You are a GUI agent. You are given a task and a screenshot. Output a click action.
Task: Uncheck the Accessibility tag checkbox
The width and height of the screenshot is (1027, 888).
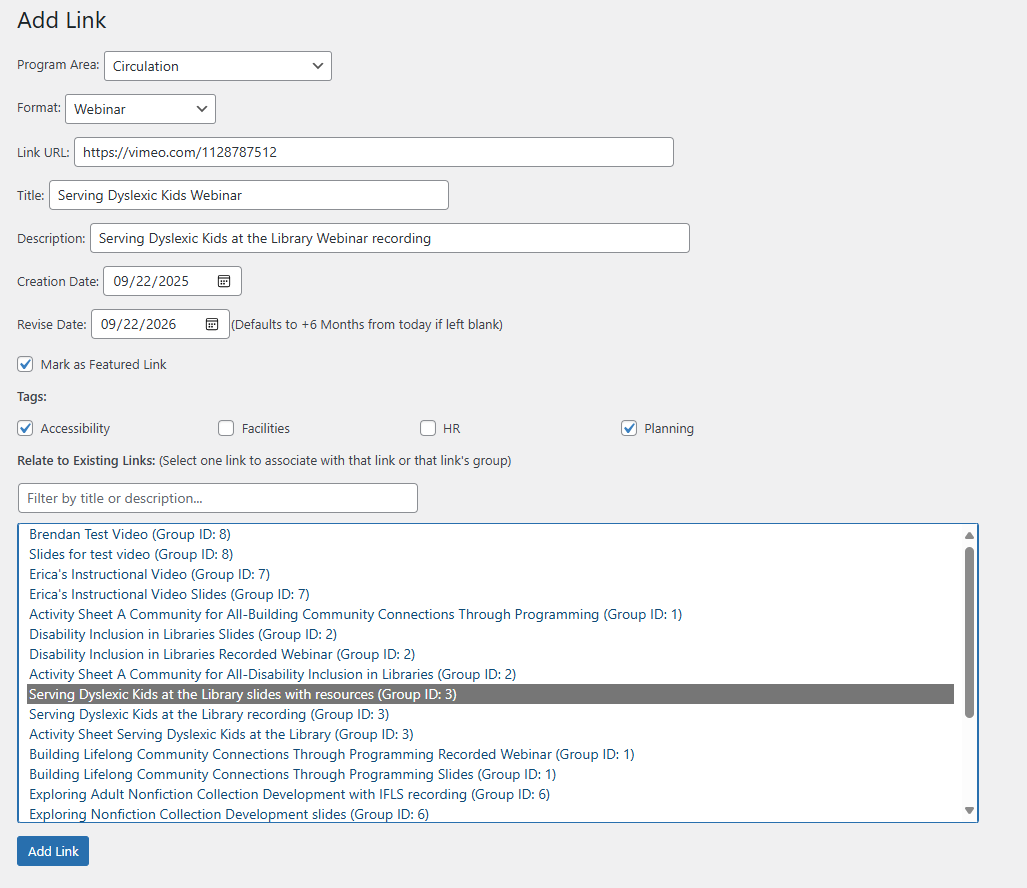(x=25, y=428)
